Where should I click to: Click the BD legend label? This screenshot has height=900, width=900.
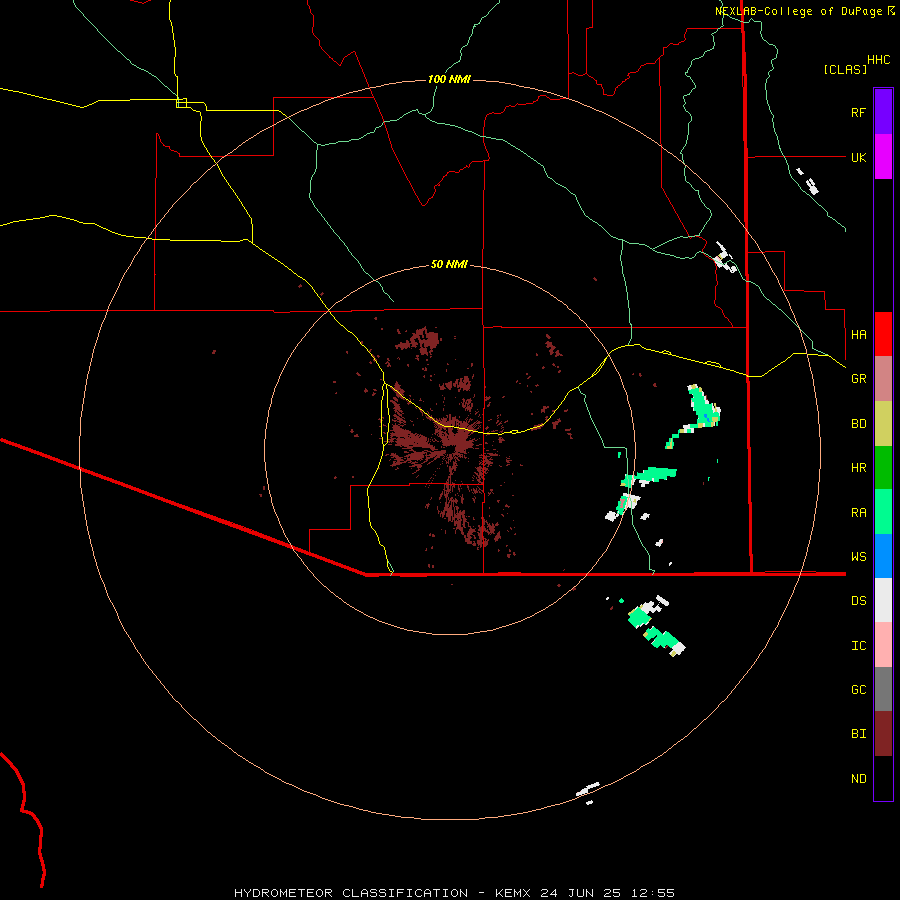pos(858,424)
